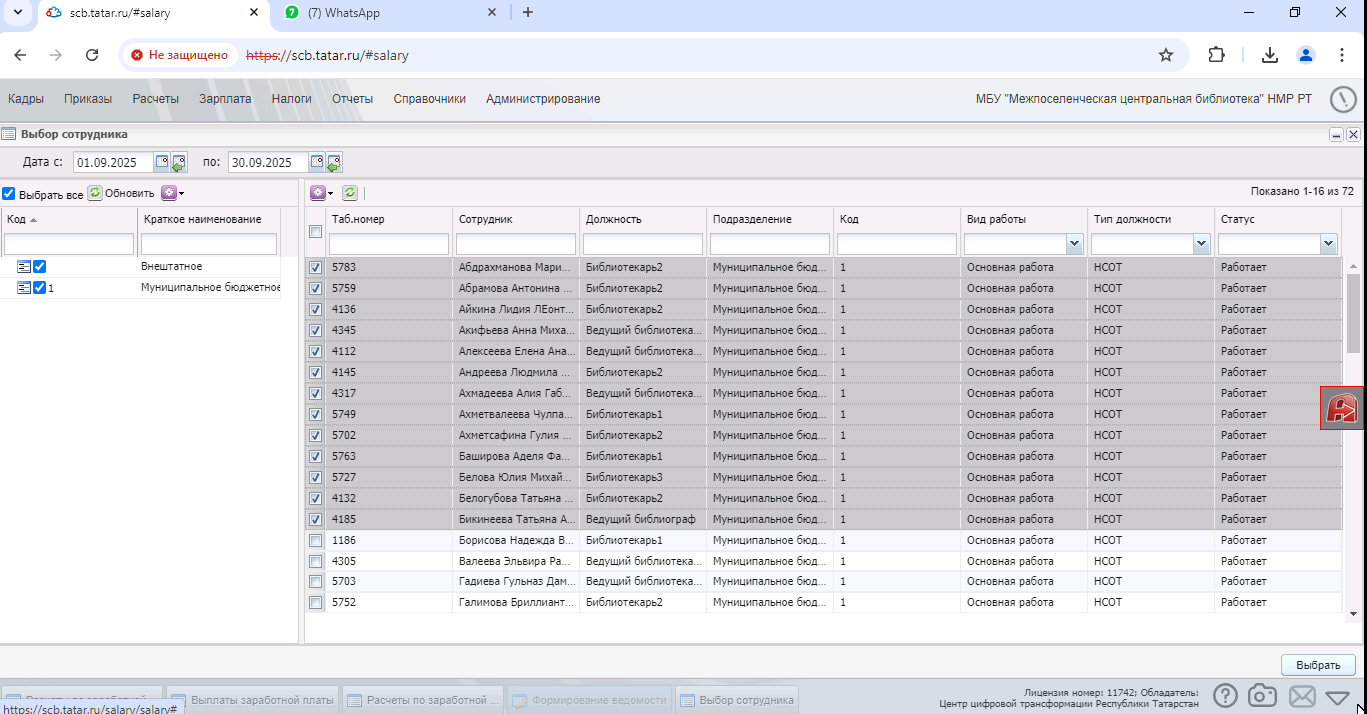
Task: Click the red floating widget icon at right edge
Action: 1343,408
